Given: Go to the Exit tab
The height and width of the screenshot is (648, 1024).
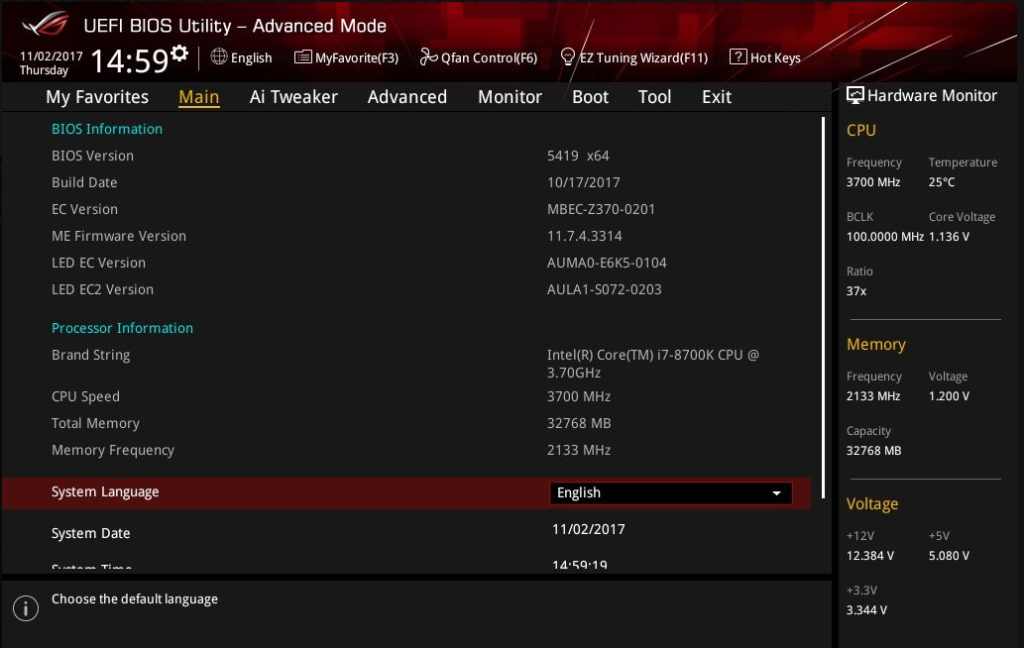Looking at the screenshot, I should 716,97.
